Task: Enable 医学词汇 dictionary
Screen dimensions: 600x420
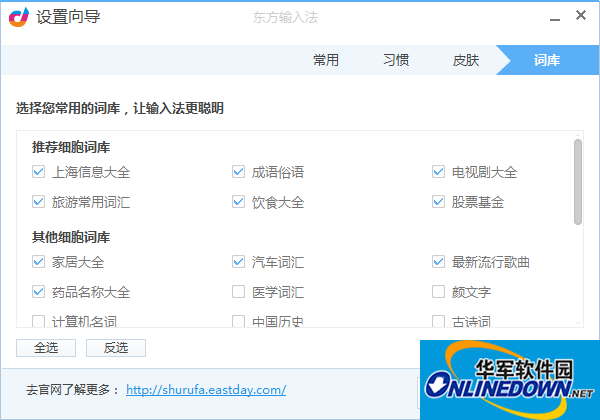Action: coord(238,292)
